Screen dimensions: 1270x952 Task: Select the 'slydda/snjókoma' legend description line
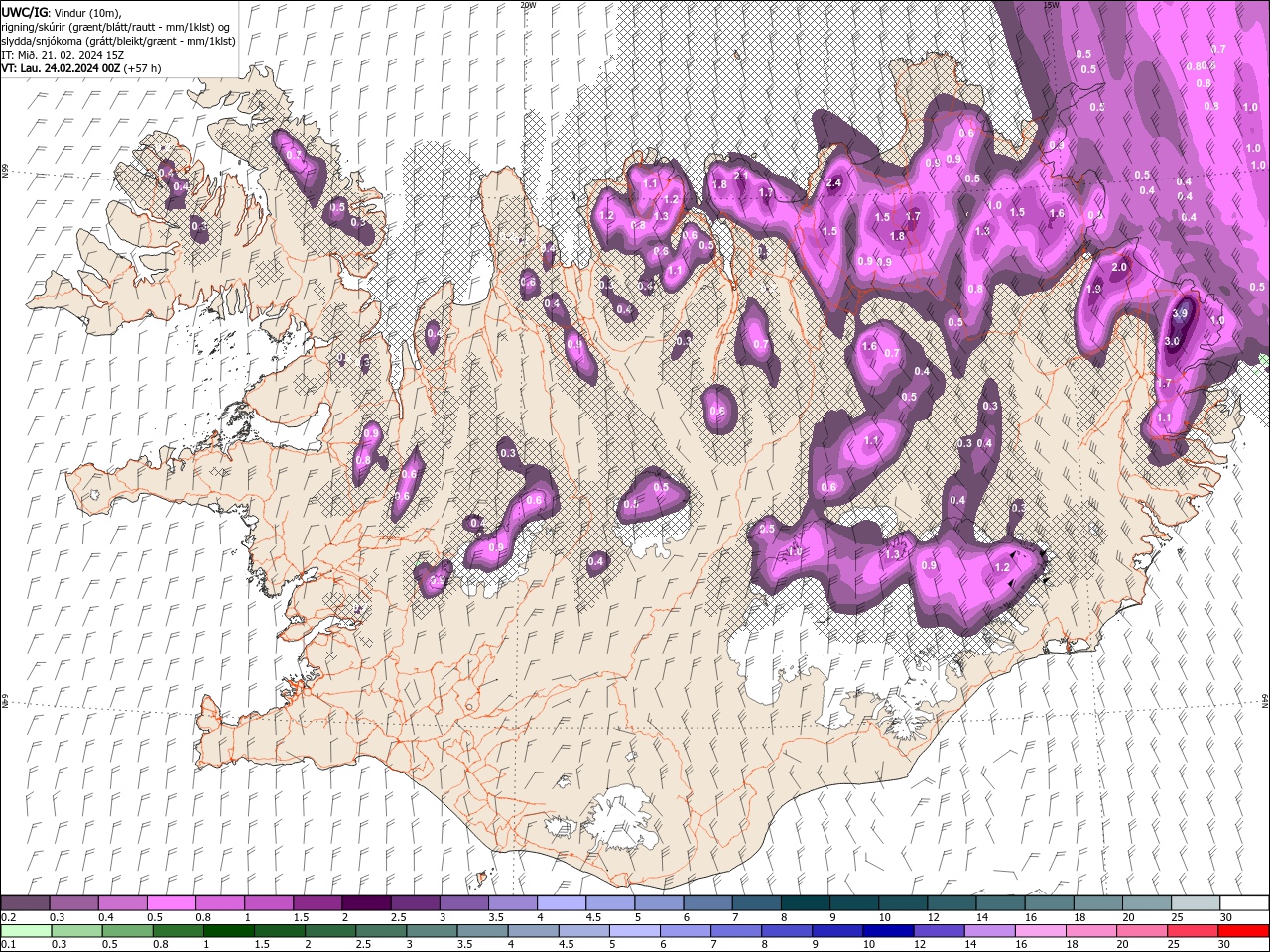click(x=118, y=41)
